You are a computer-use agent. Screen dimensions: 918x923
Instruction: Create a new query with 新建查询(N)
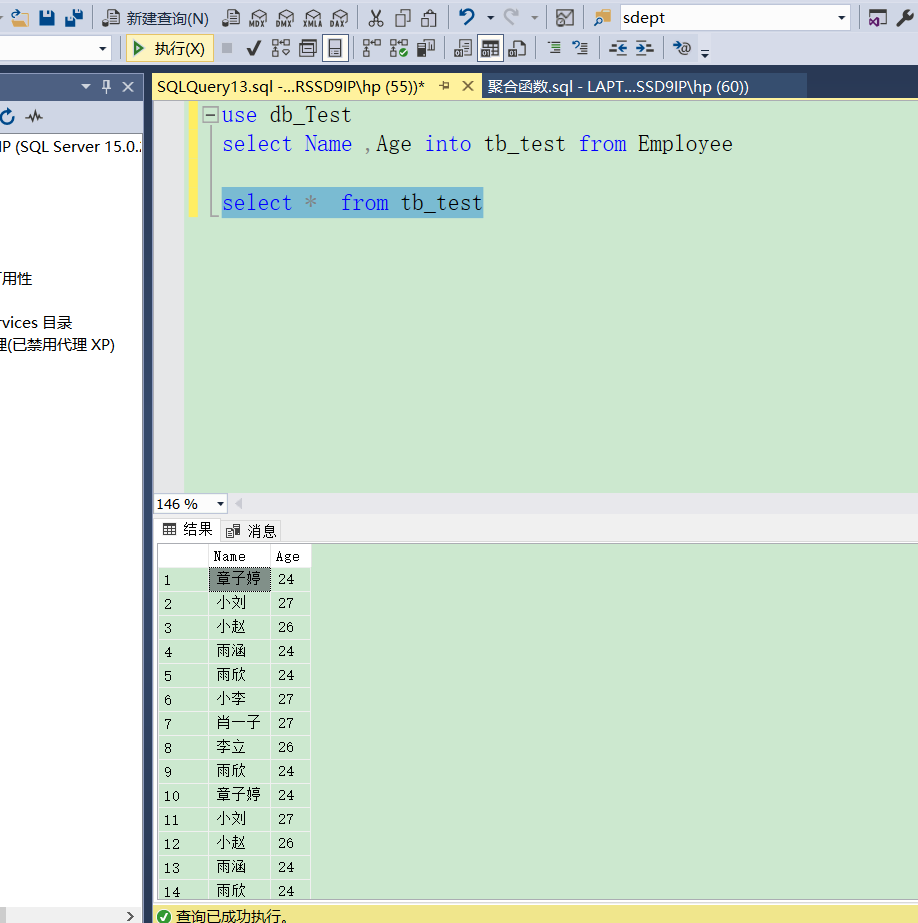(155, 19)
